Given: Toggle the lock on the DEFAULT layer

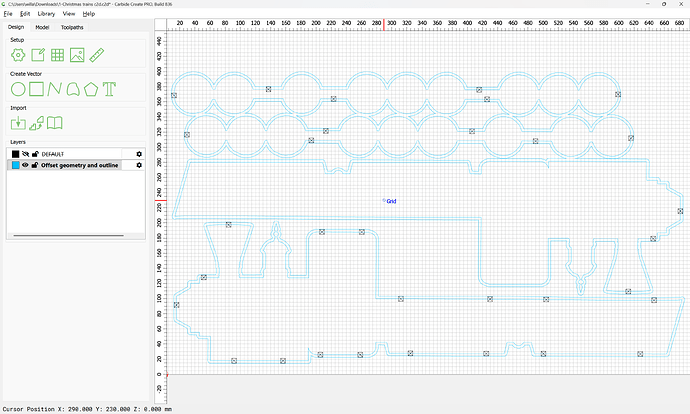Looking at the screenshot, I should (35, 154).
